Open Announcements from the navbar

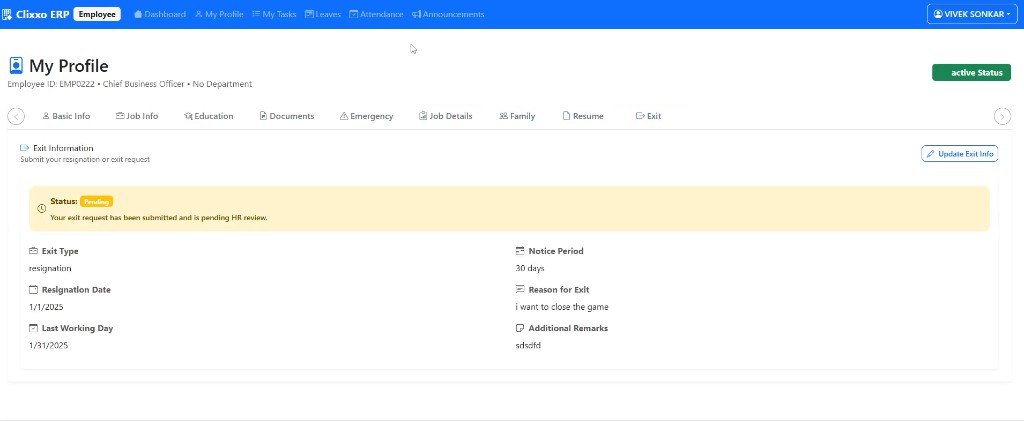[x=448, y=14]
